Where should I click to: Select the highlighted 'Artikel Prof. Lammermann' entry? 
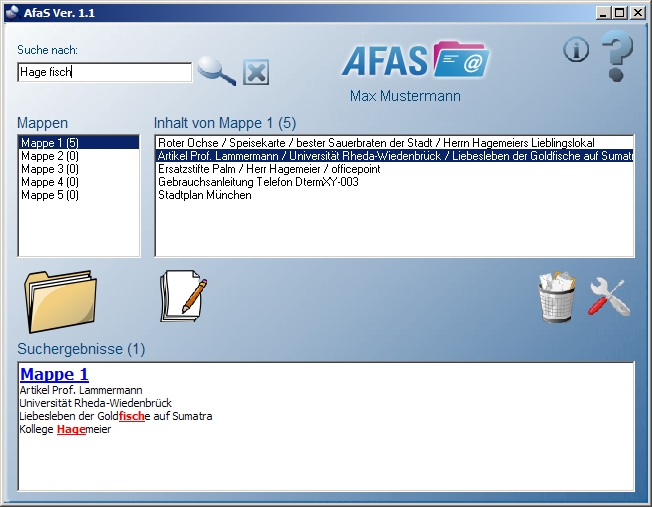(x=395, y=156)
